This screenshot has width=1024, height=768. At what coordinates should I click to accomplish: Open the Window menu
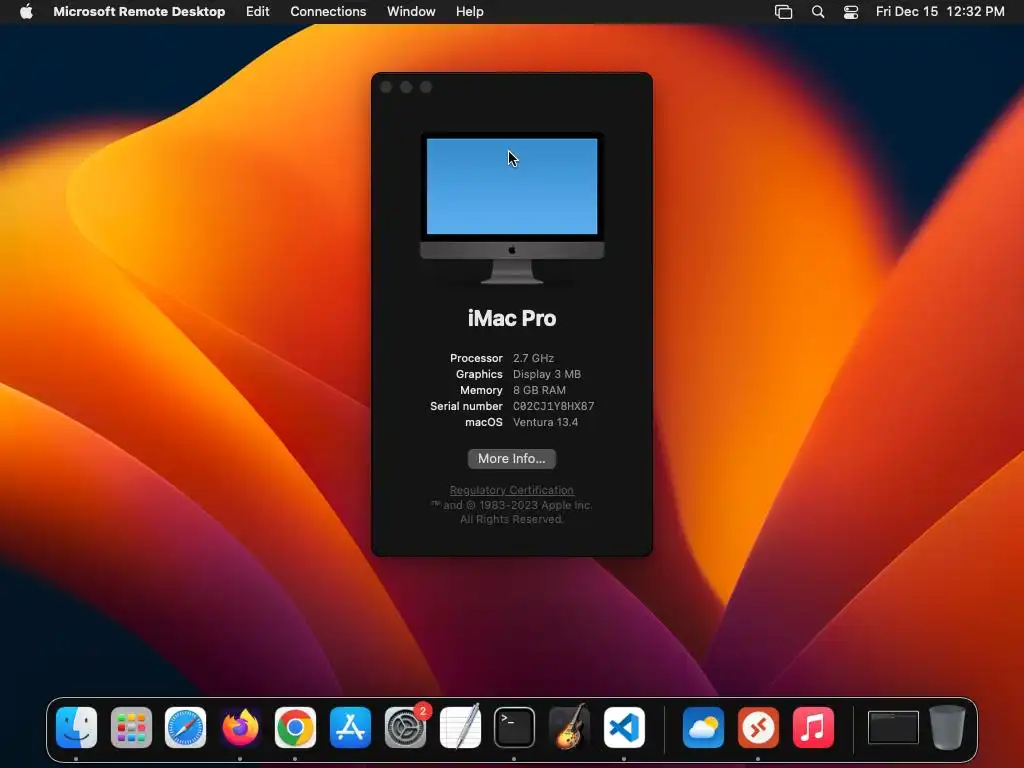[411, 12]
